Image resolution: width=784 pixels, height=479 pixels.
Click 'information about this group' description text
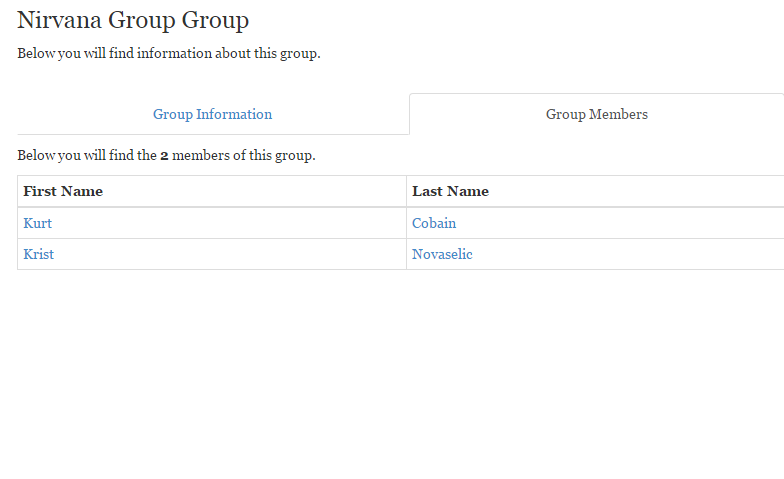[x=228, y=54]
